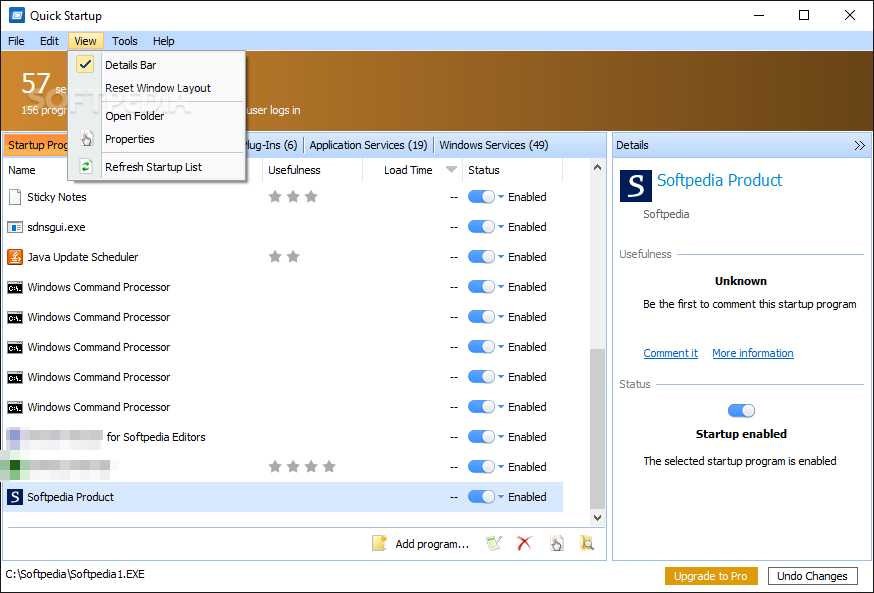Open status dropdown for 'for Softpedia Editors' row
This screenshot has height=593, width=874.
coord(501,437)
